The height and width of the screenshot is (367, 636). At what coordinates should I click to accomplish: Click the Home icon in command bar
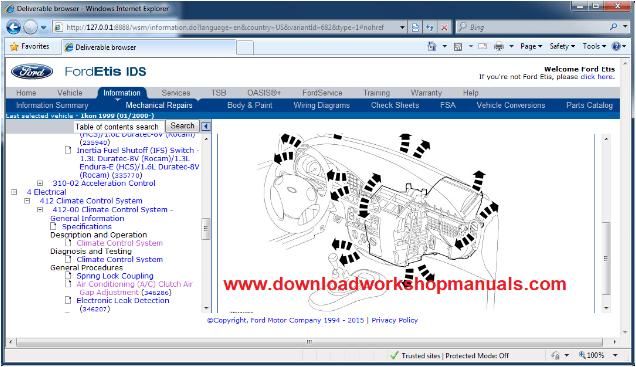432,47
